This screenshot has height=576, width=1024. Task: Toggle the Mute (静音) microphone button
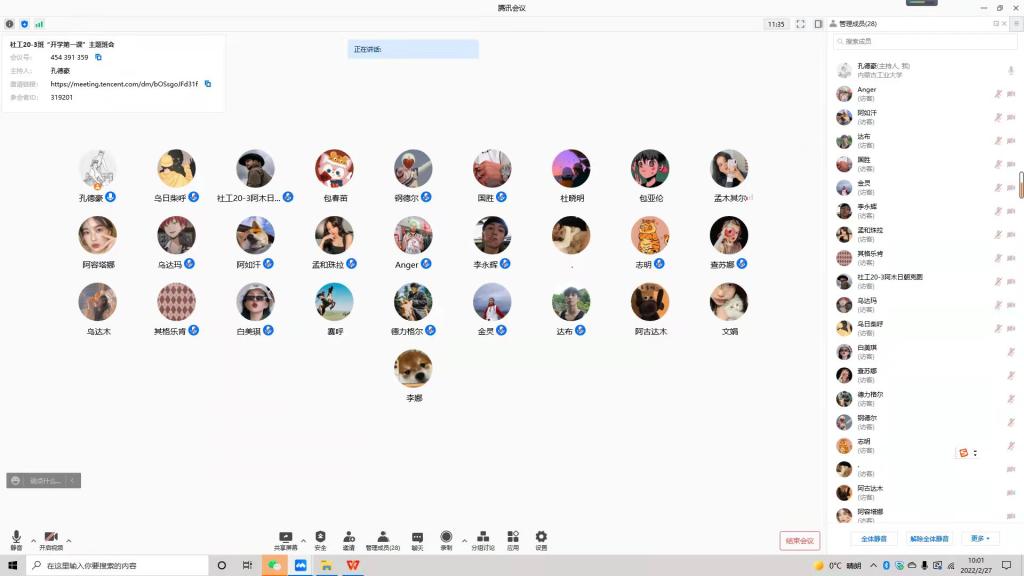coord(16,538)
